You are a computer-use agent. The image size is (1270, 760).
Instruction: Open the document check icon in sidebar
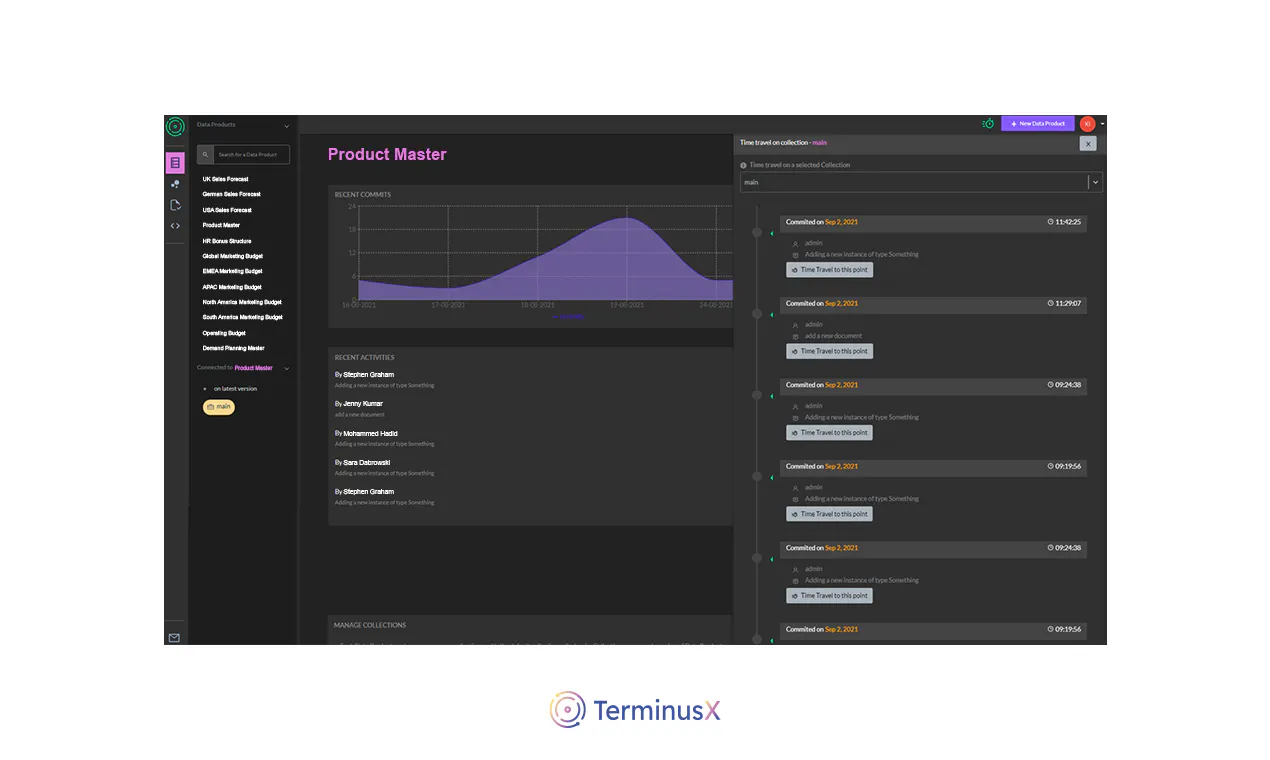[x=175, y=205]
